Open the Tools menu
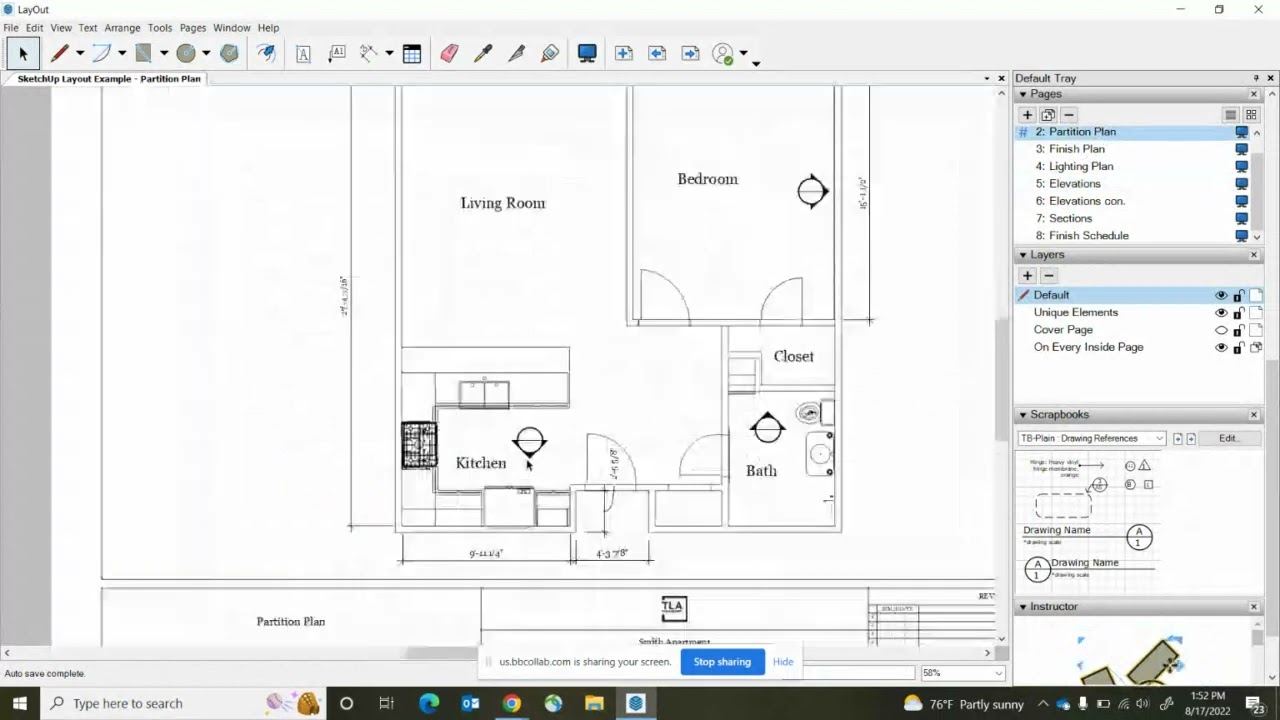Image resolution: width=1280 pixels, height=720 pixels. point(160,28)
